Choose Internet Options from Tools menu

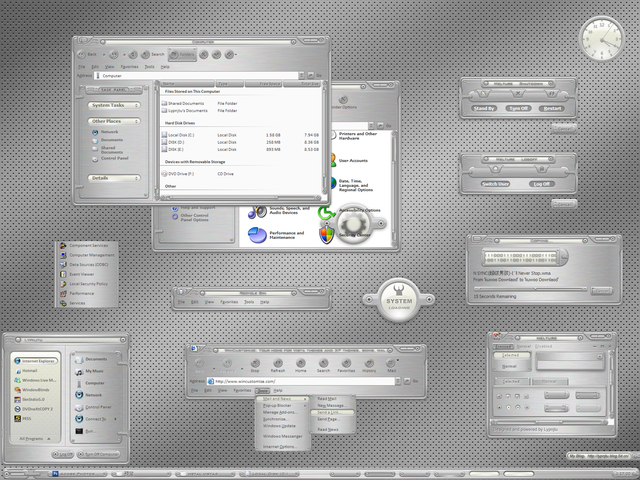click(280, 447)
